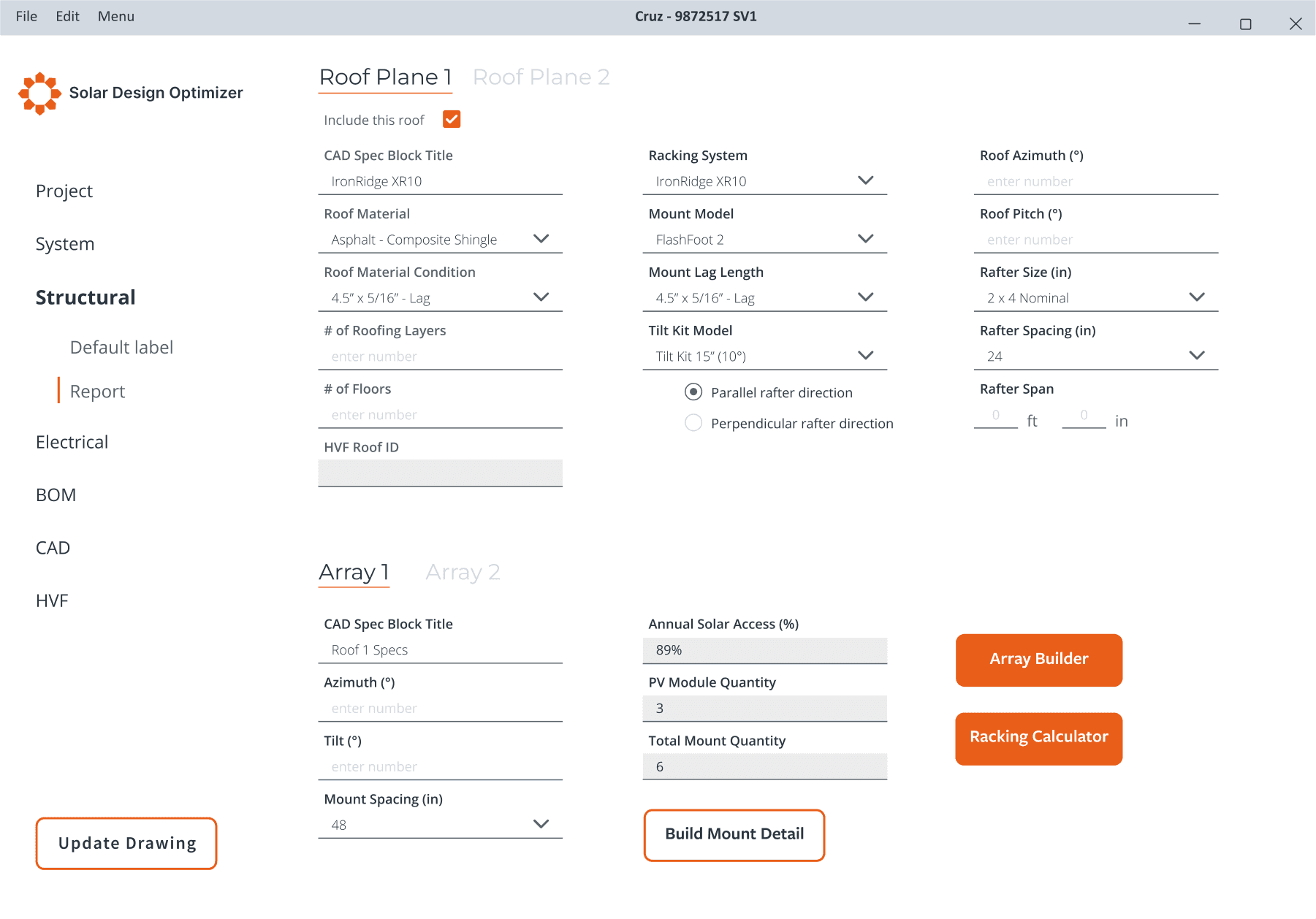The image size is (1316, 919).
Task: Focus the Array Azimuth input
Action: (440, 709)
